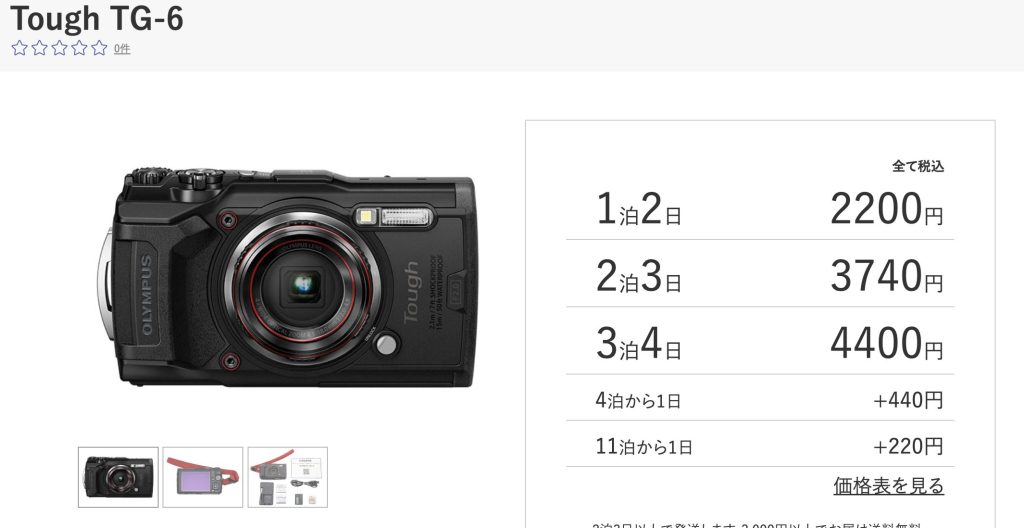Click the fifth rating star
The width and height of the screenshot is (1024, 528).
click(99, 48)
